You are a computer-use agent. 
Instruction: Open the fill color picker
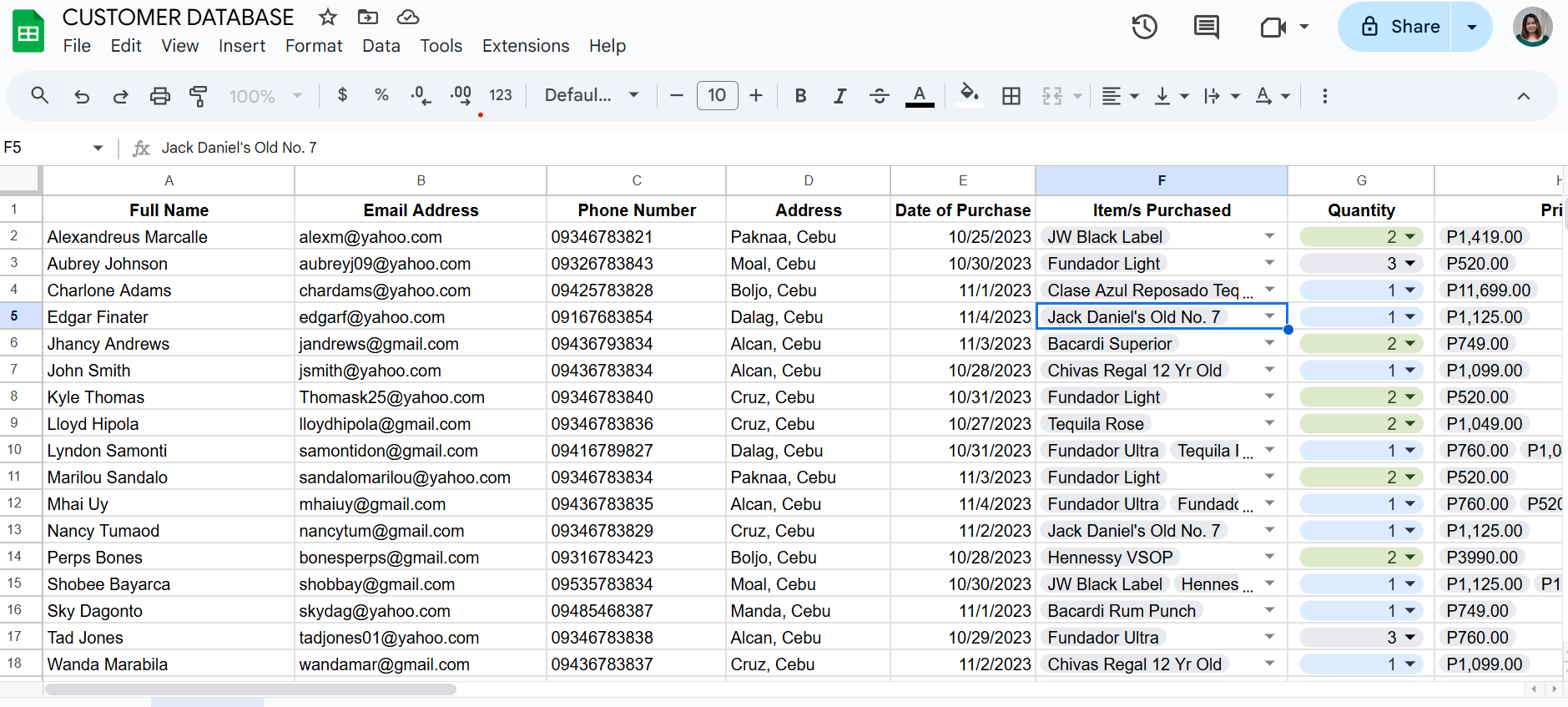point(969,94)
